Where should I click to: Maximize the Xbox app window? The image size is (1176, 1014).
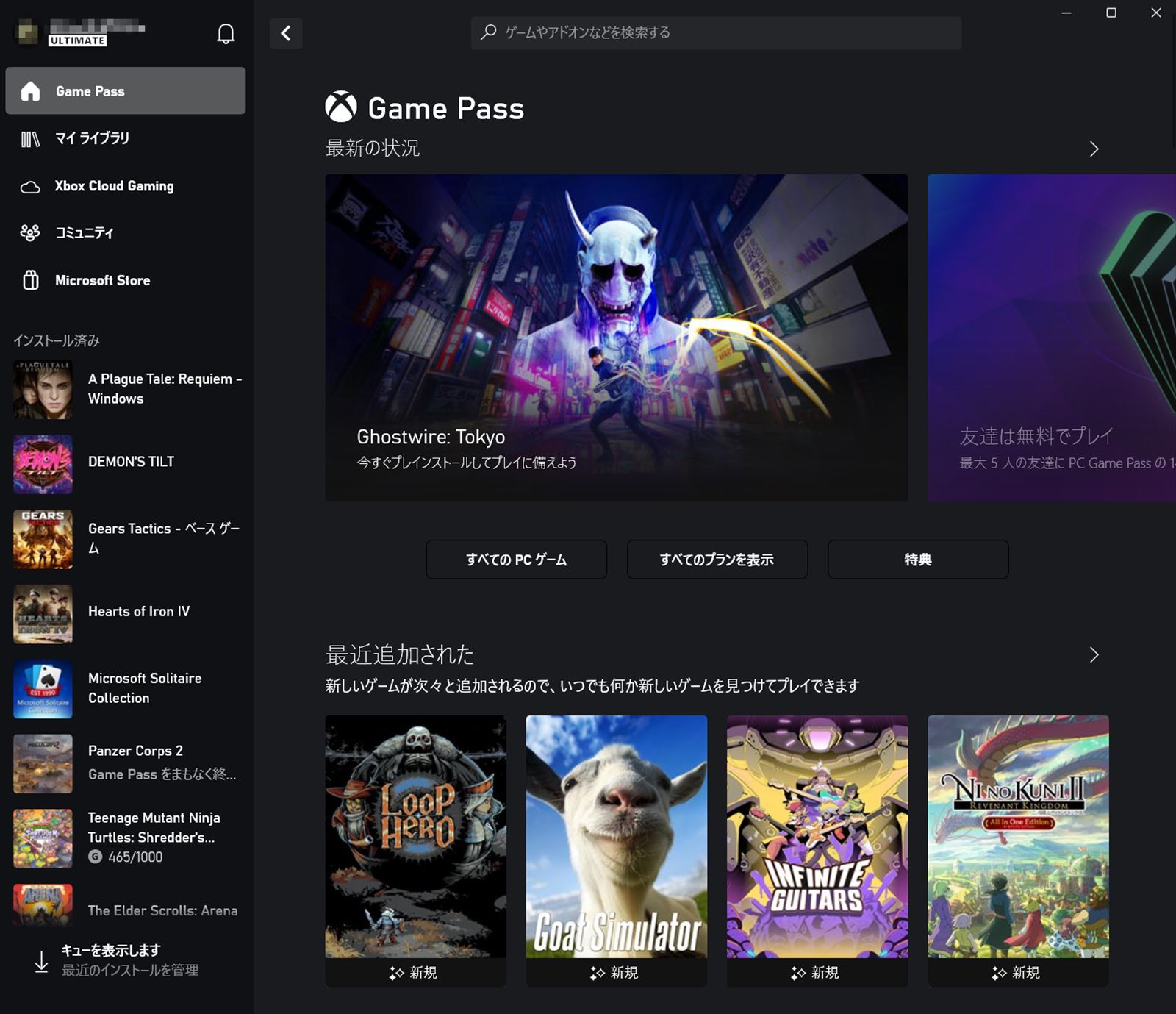1111,13
